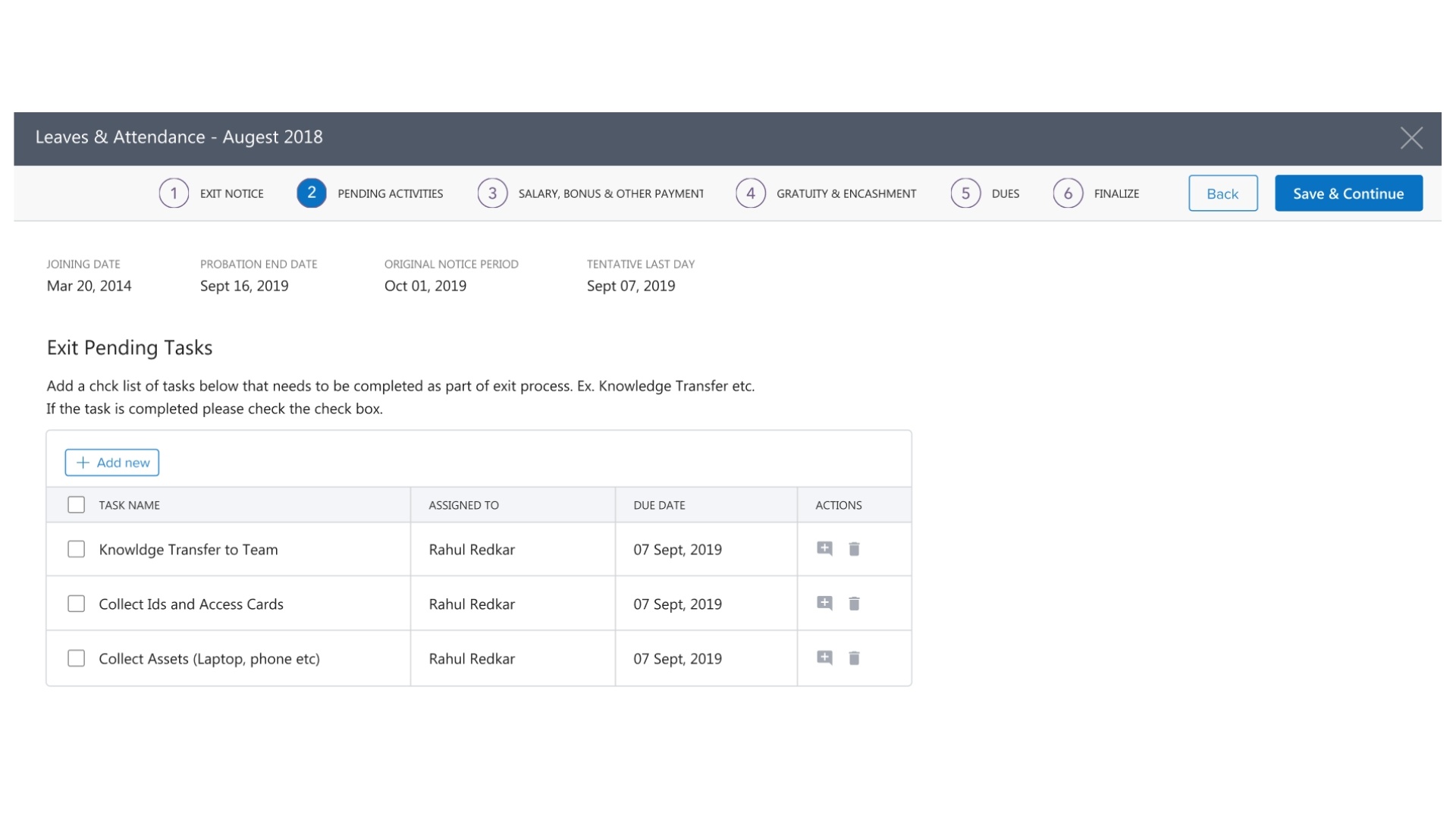Click the Due Date column header
Image resolution: width=1456 pixels, height=819 pixels.
(659, 505)
